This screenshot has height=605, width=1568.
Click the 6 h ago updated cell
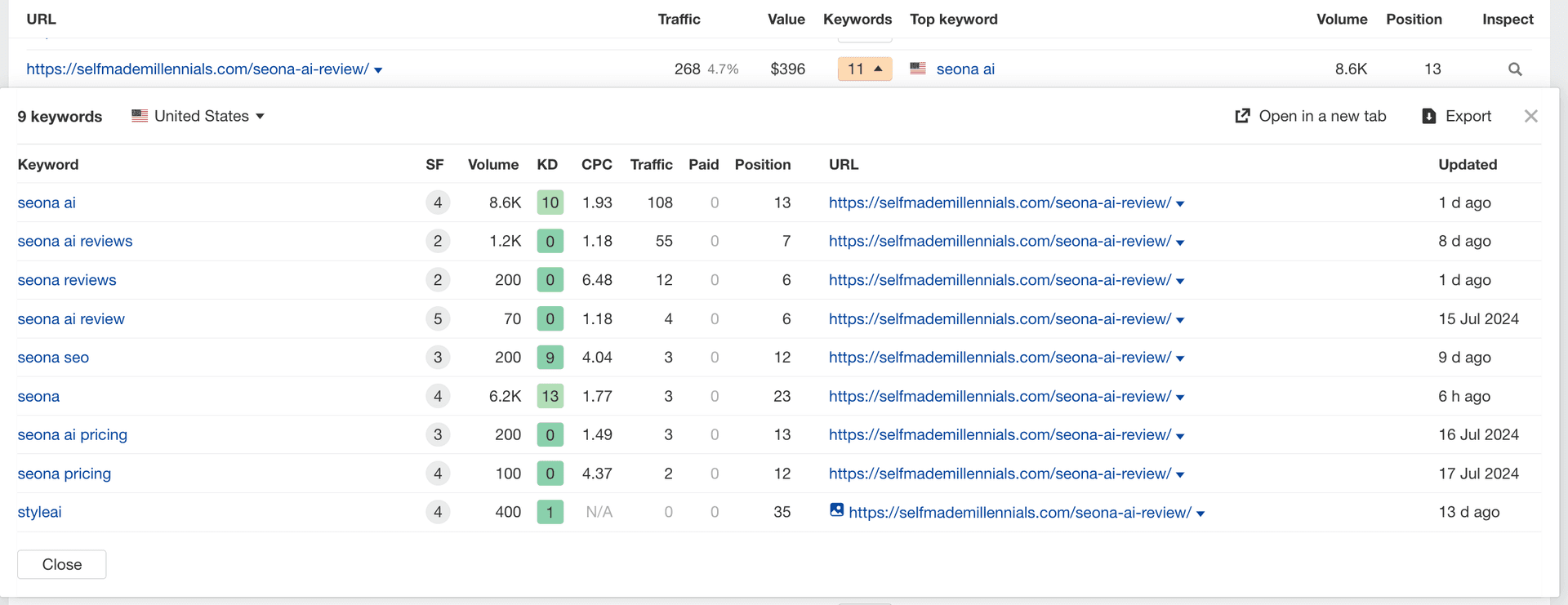(x=1464, y=396)
